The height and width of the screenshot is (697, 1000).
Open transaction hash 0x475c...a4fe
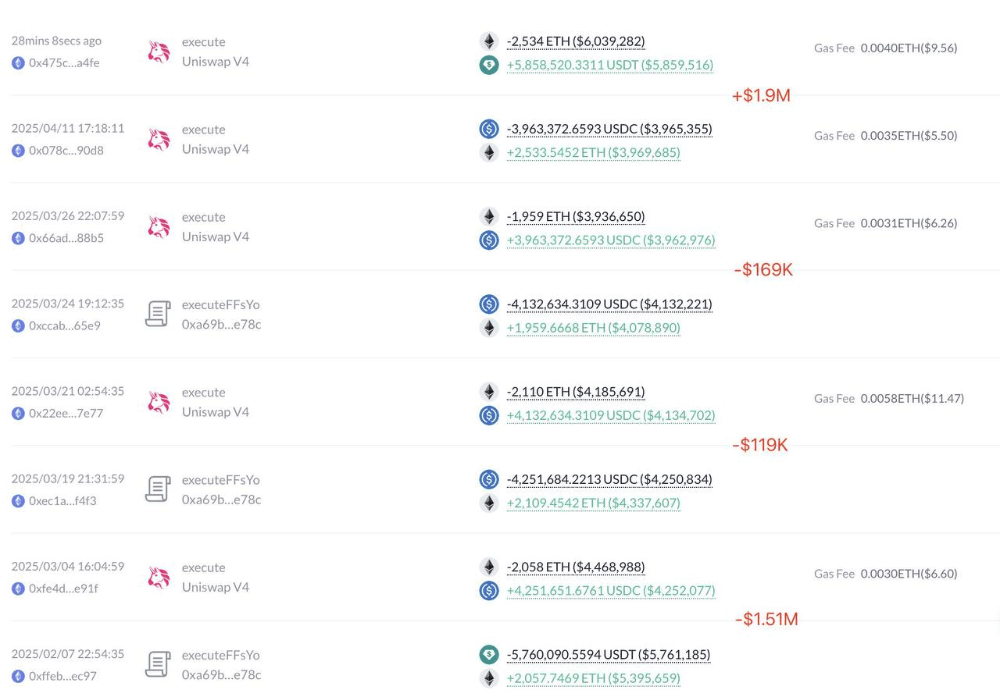64,62
